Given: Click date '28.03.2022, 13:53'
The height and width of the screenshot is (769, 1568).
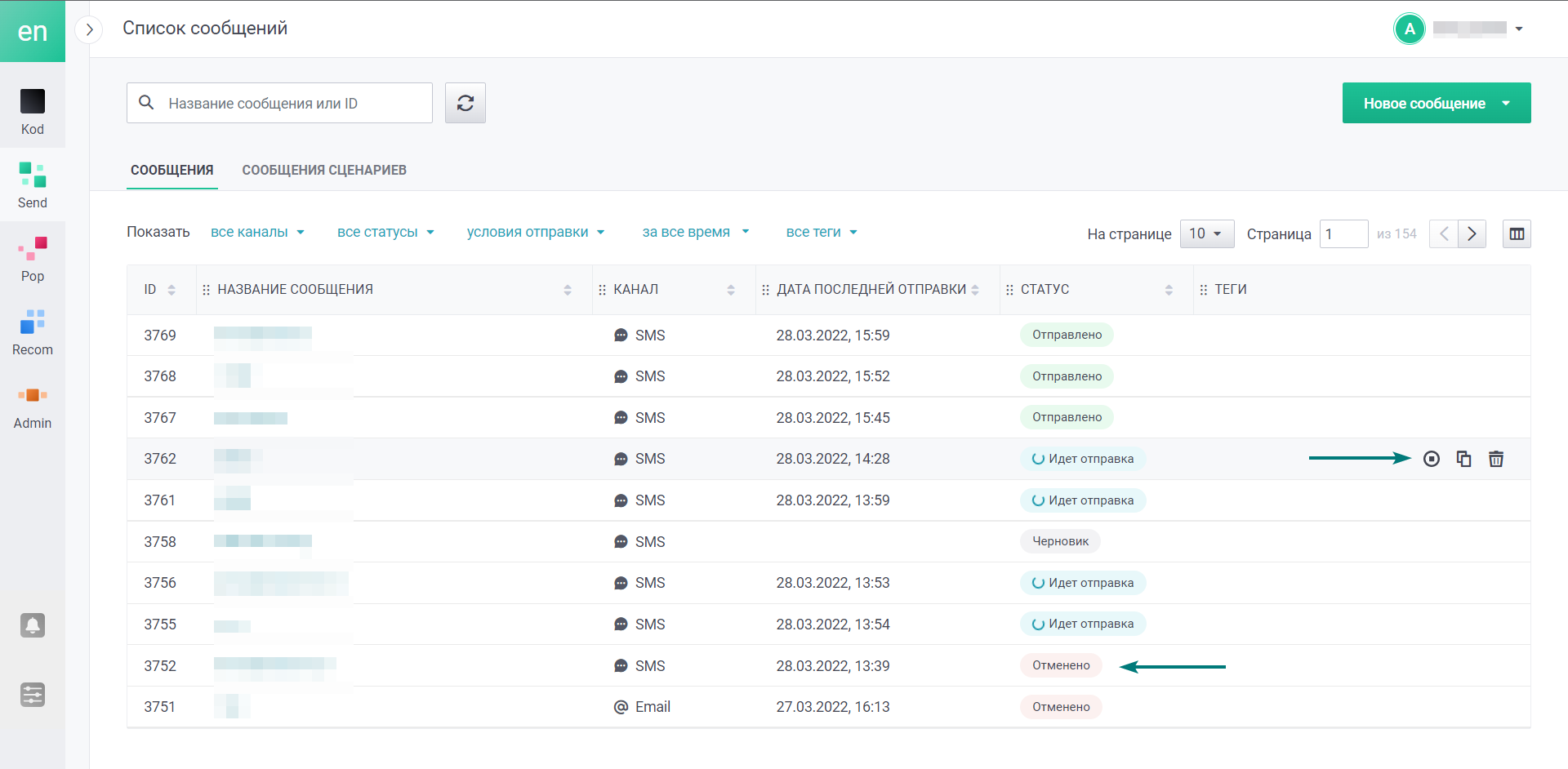Looking at the screenshot, I should click(833, 583).
